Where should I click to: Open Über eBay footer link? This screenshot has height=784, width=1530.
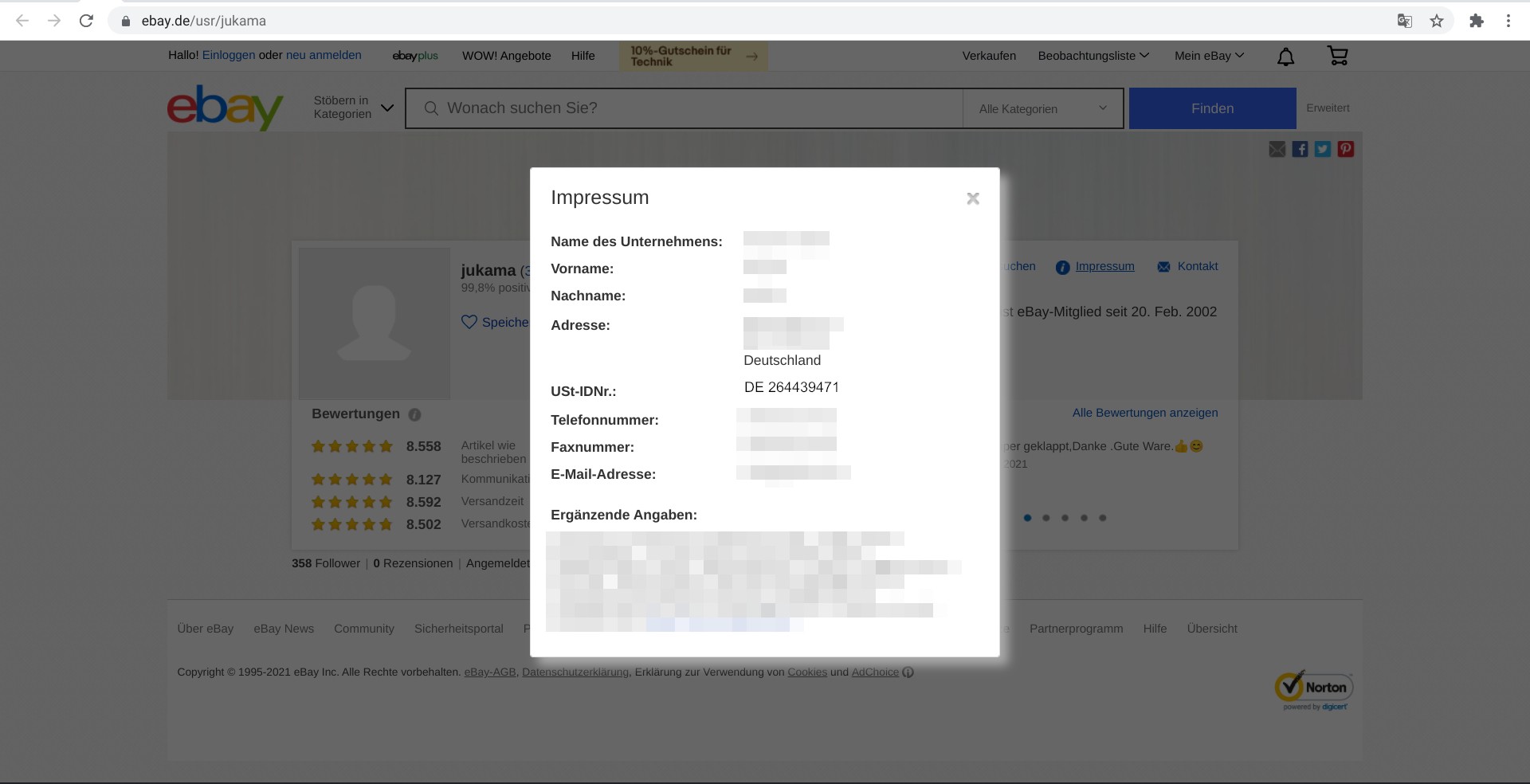click(206, 629)
